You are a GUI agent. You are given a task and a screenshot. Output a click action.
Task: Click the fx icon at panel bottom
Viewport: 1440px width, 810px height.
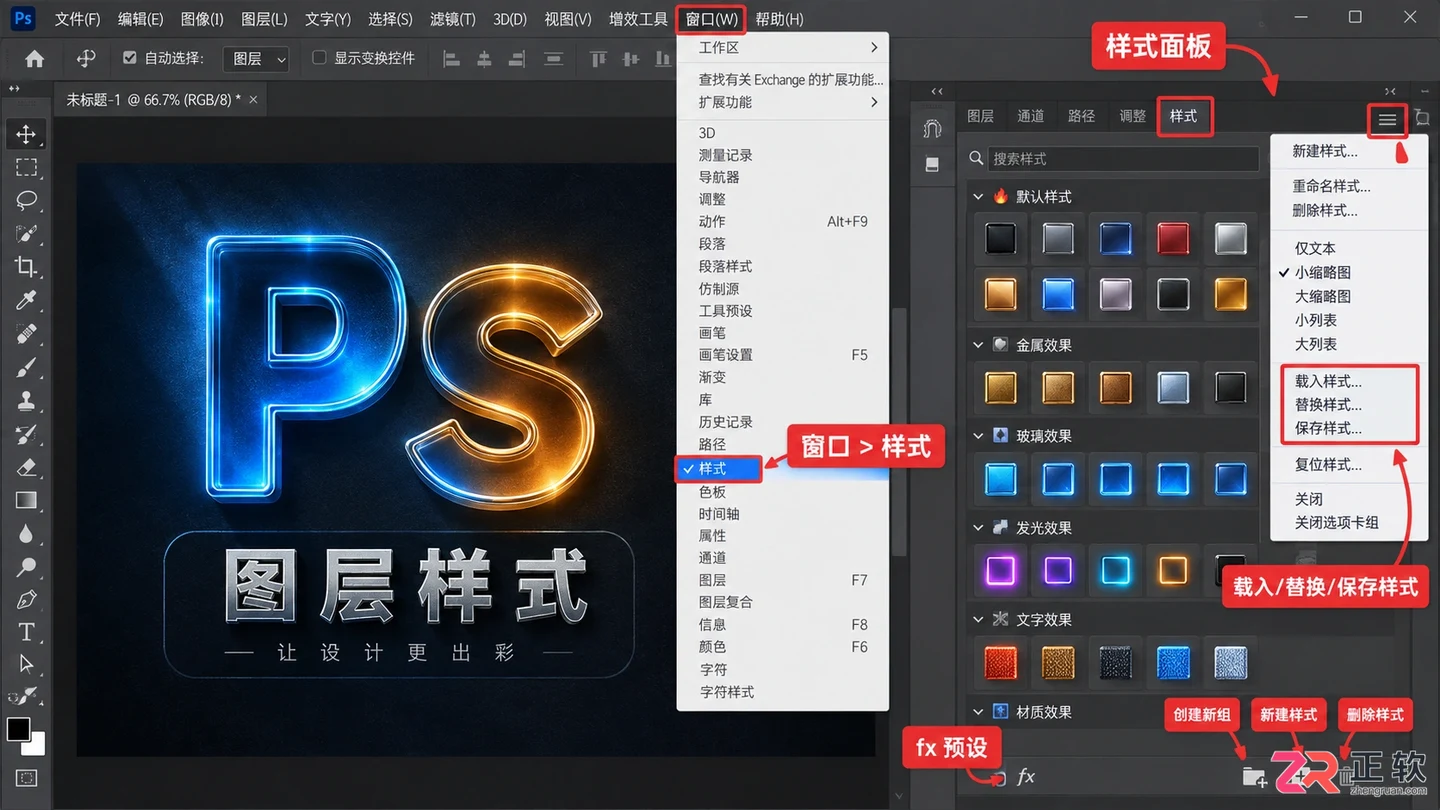pyautogui.click(x=1026, y=776)
